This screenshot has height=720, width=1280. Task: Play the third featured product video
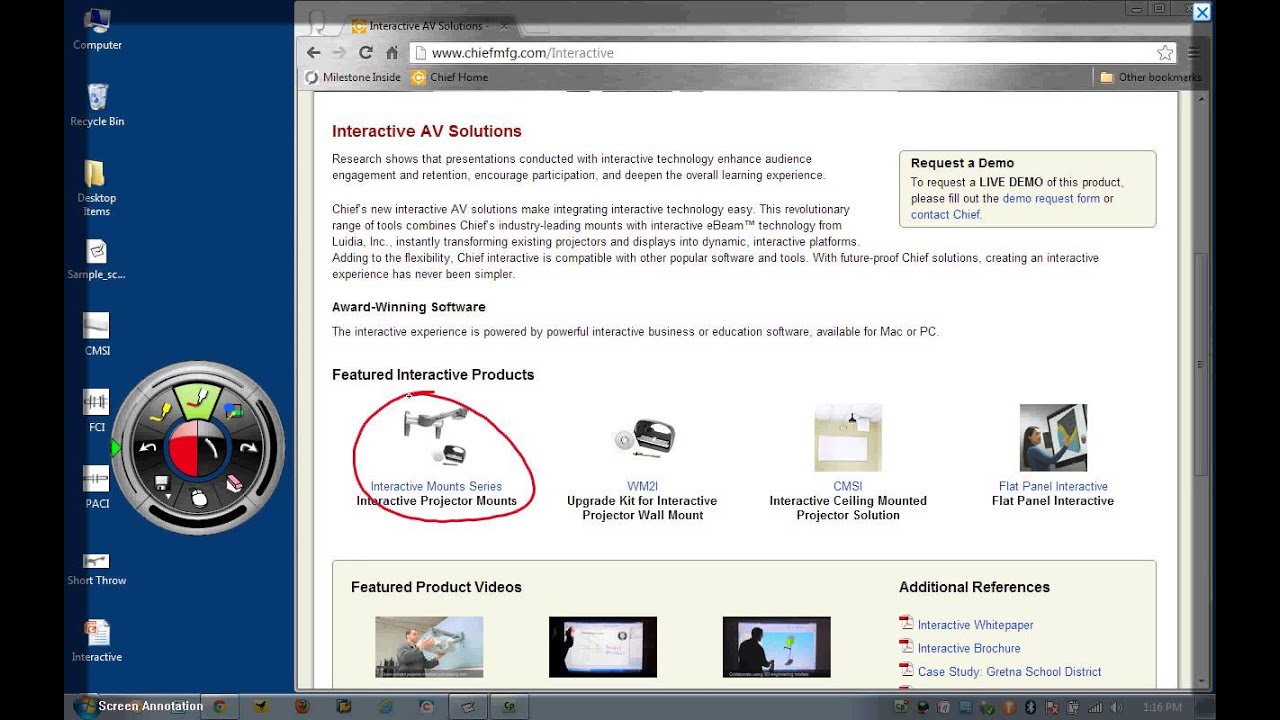(777, 647)
